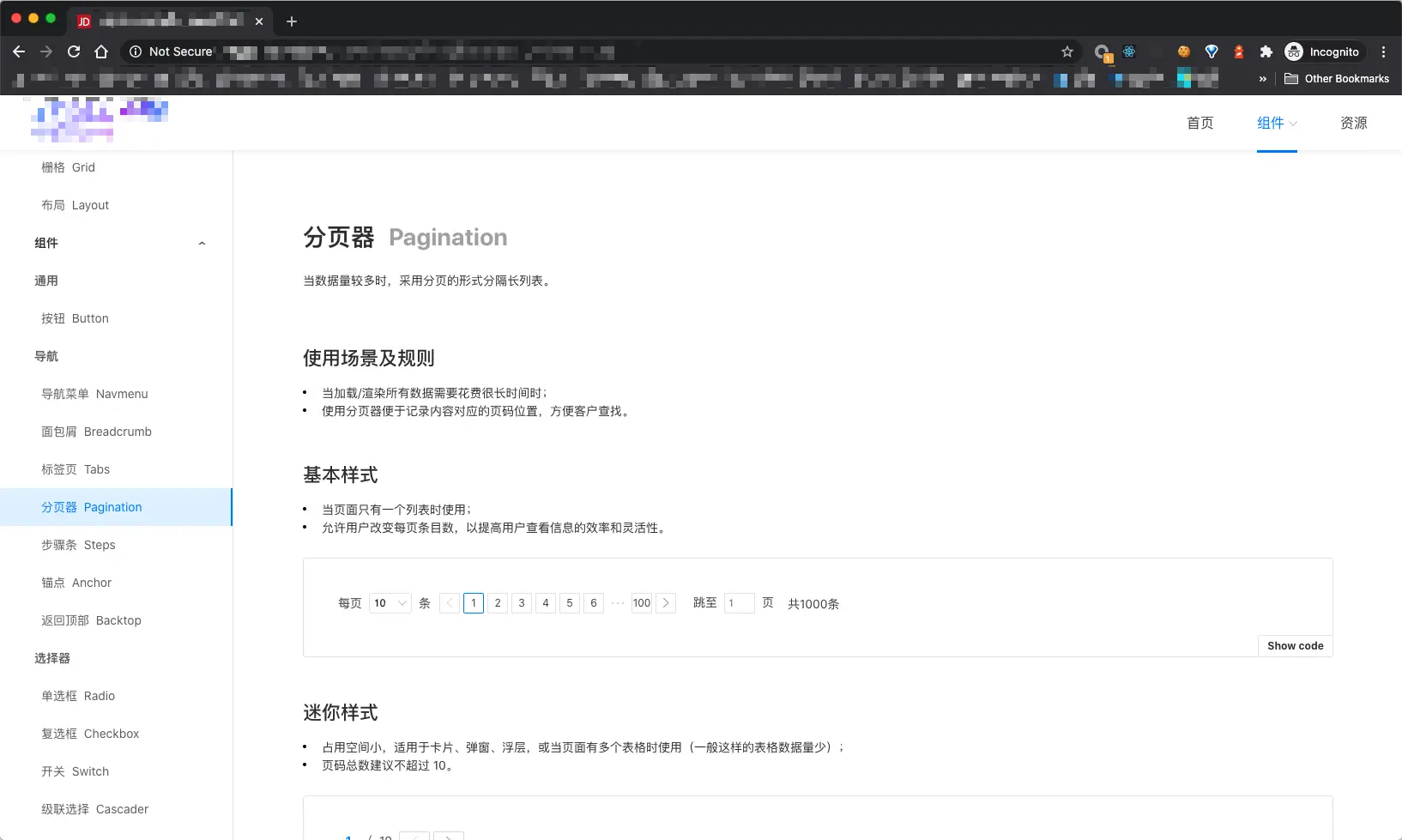This screenshot has width=1402, height=840.
Task: Reload the current page
Action: [x=74, y=51]
